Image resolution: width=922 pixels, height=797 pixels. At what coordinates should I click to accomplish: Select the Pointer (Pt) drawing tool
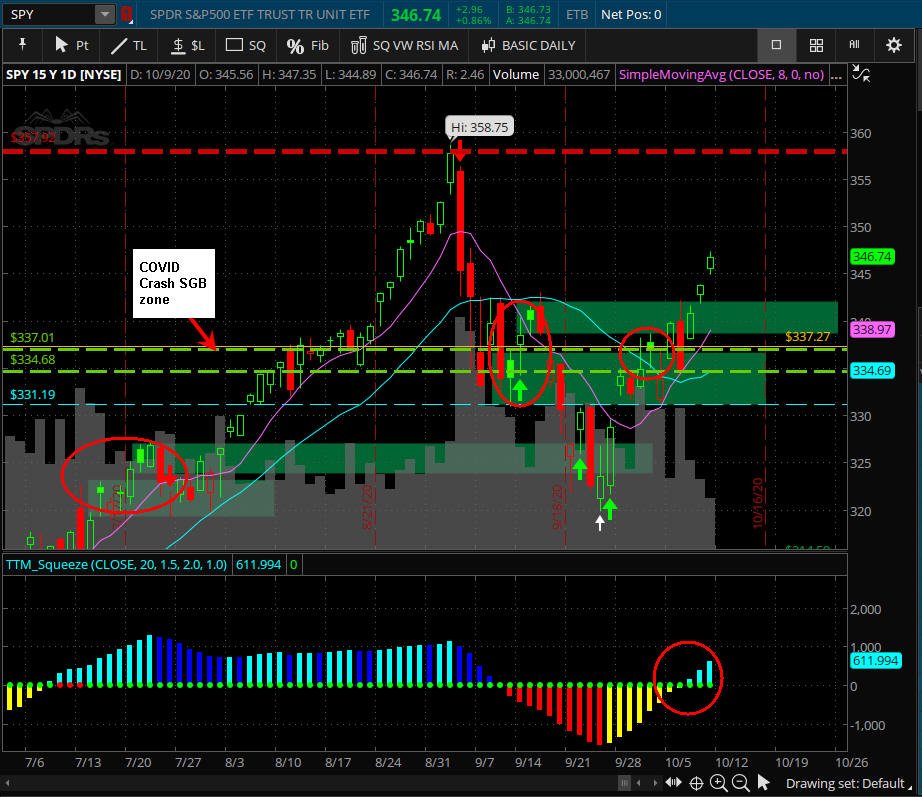[72, 45]
